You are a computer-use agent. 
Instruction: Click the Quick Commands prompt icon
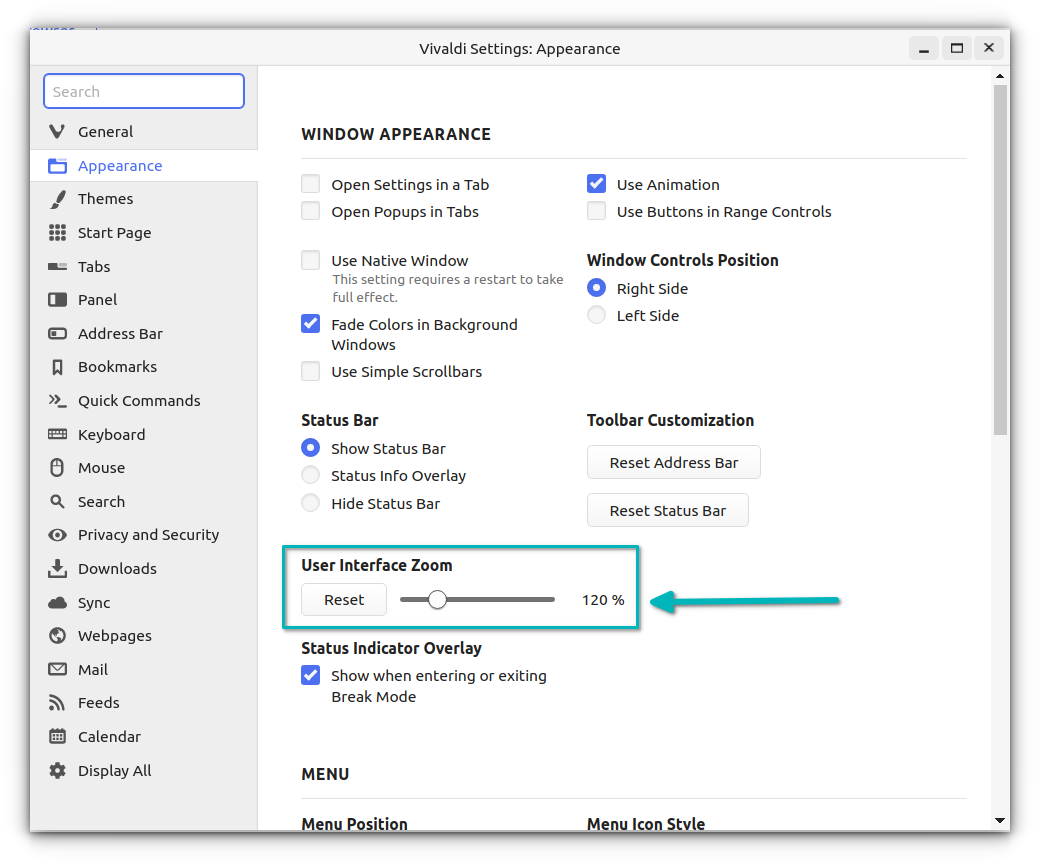click(57, 401)
